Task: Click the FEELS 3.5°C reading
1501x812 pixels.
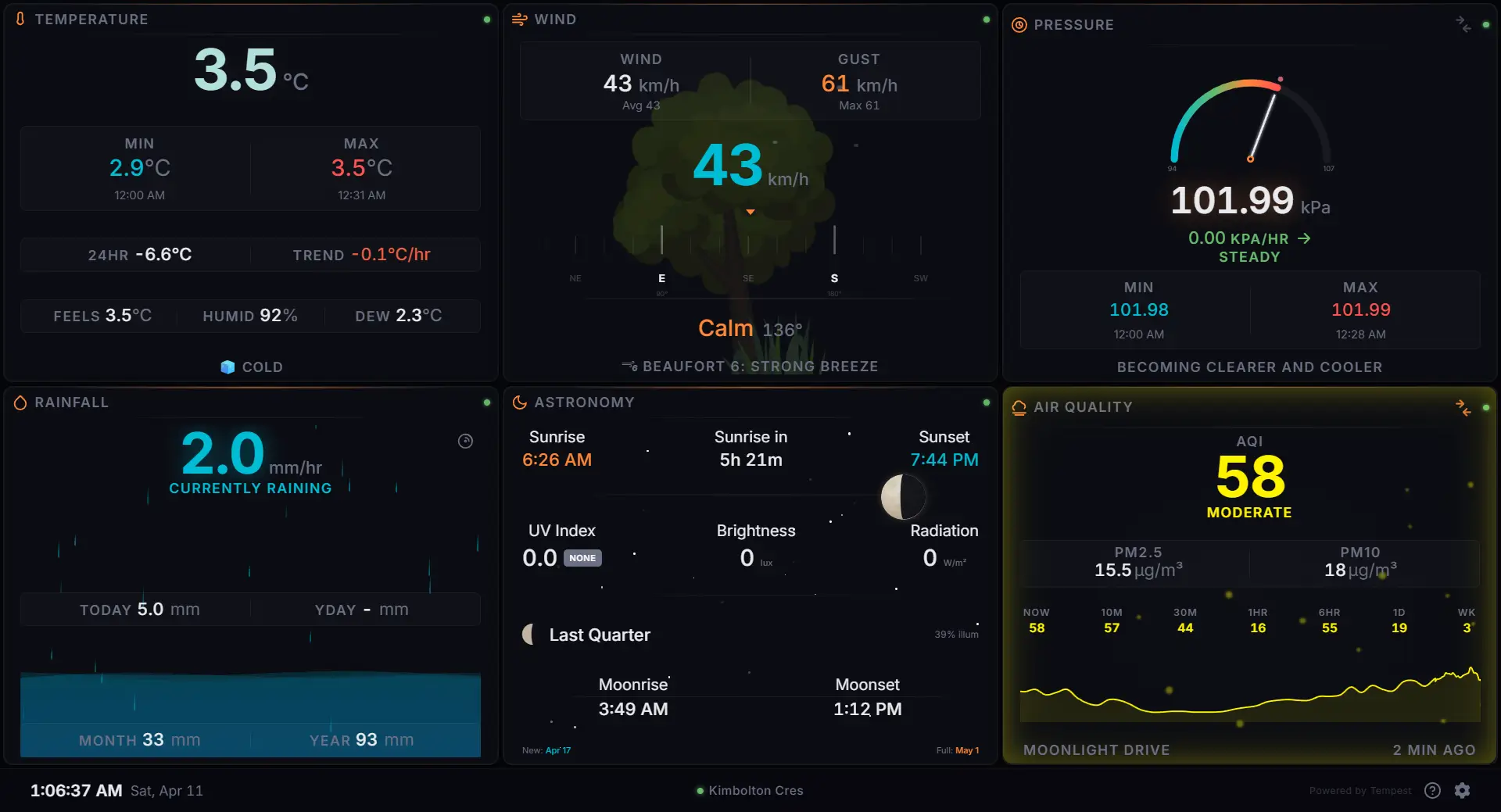Action: 102,316
